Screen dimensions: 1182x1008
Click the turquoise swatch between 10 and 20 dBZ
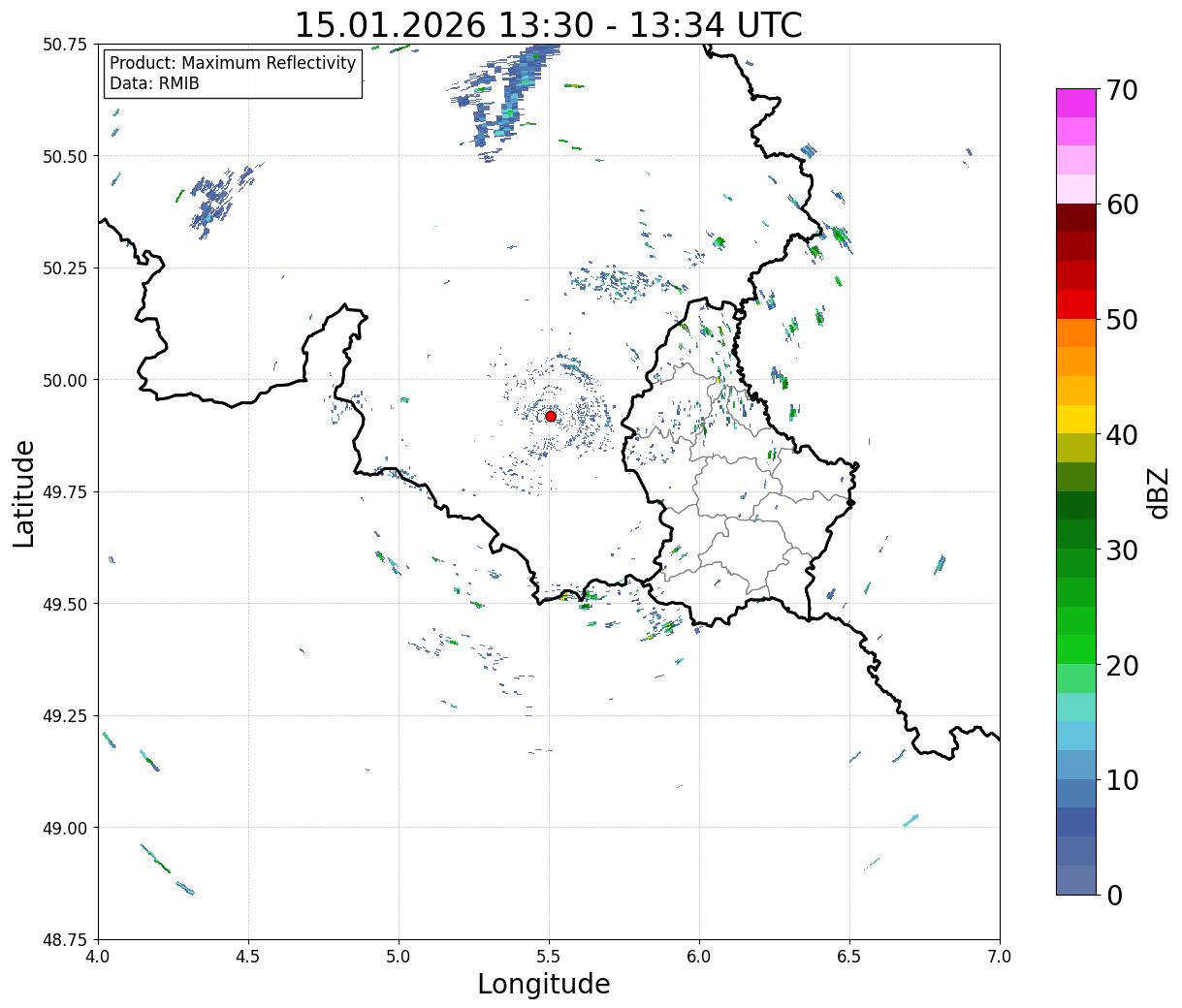pos(1076,707)
